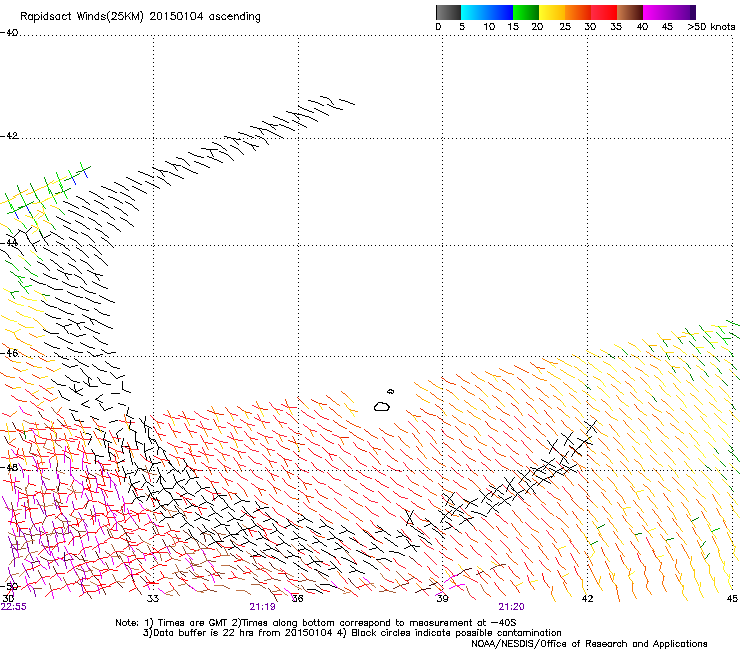The height and width of the screenshot is (650, 740).
Task: Click the '-50' latitude label
Action: click(x=9, y=586)
